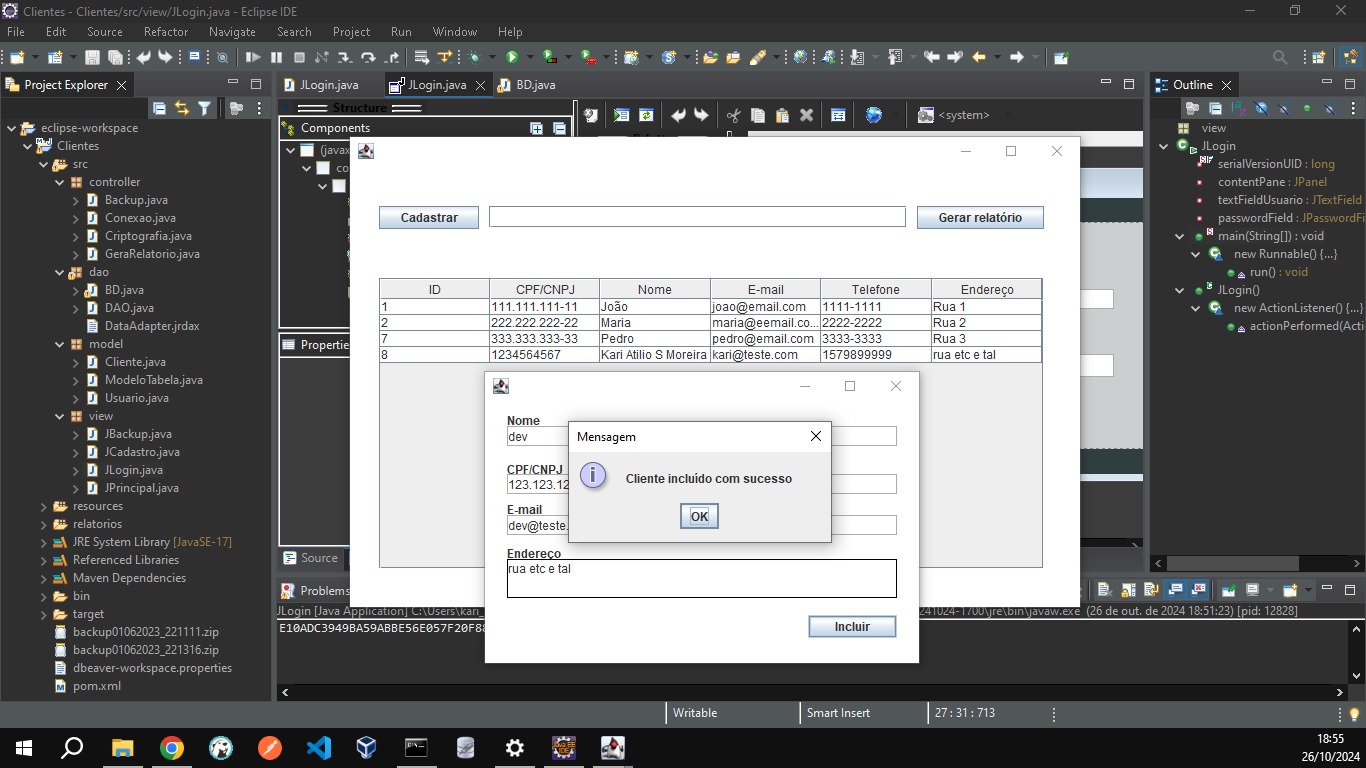Click the Suspend debug icon

pyautogui.click(x=276, y=57)
